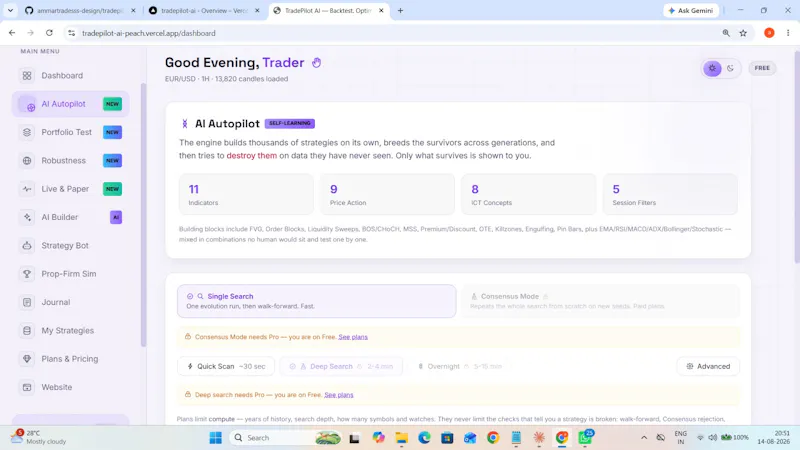
Task: Click the AI Builder sparkle icon
Action: tap(27, 217)
